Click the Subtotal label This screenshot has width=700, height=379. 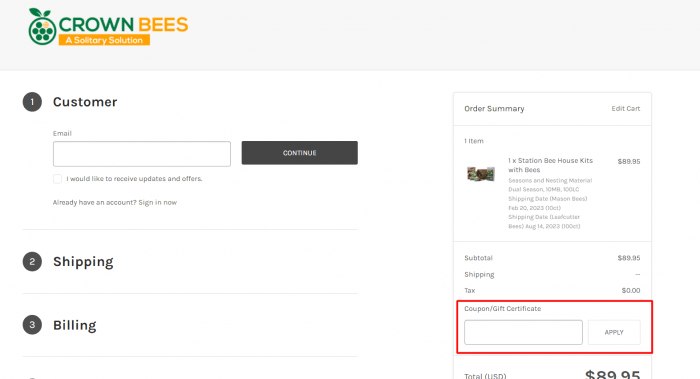click(x=478, y=258)
